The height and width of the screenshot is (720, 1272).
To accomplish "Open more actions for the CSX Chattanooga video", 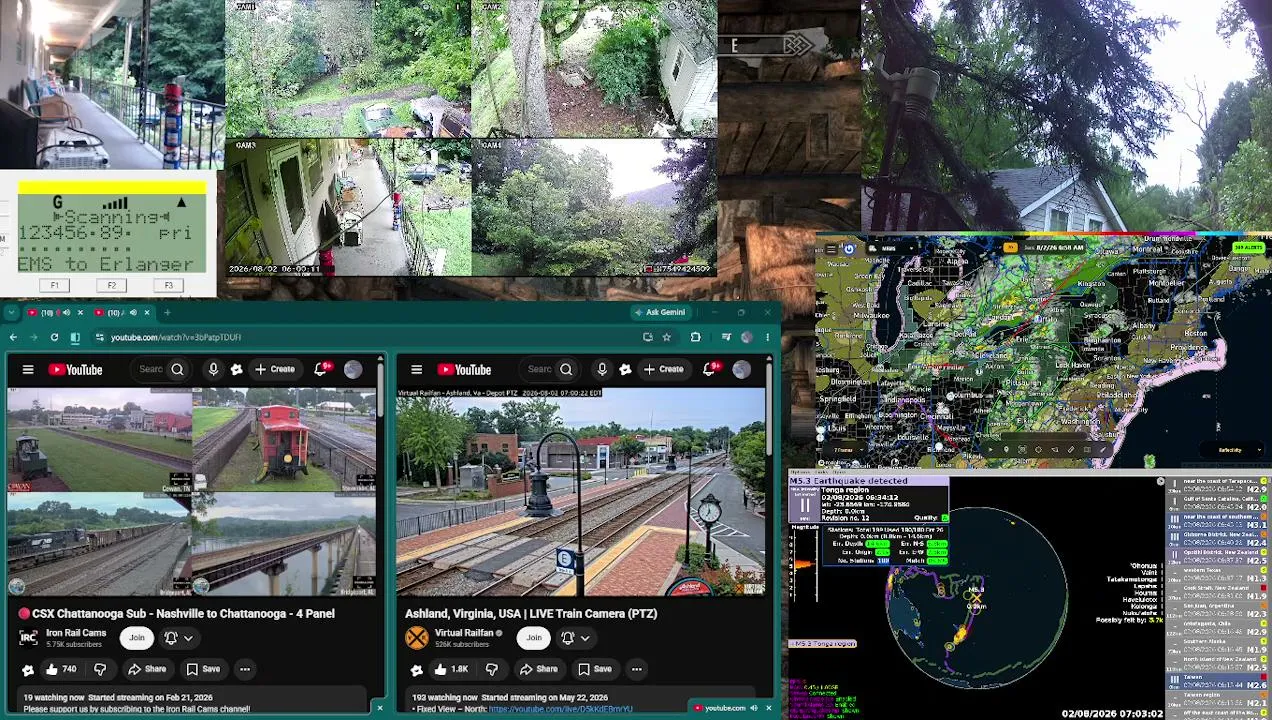I will click(x=244, y=669).
